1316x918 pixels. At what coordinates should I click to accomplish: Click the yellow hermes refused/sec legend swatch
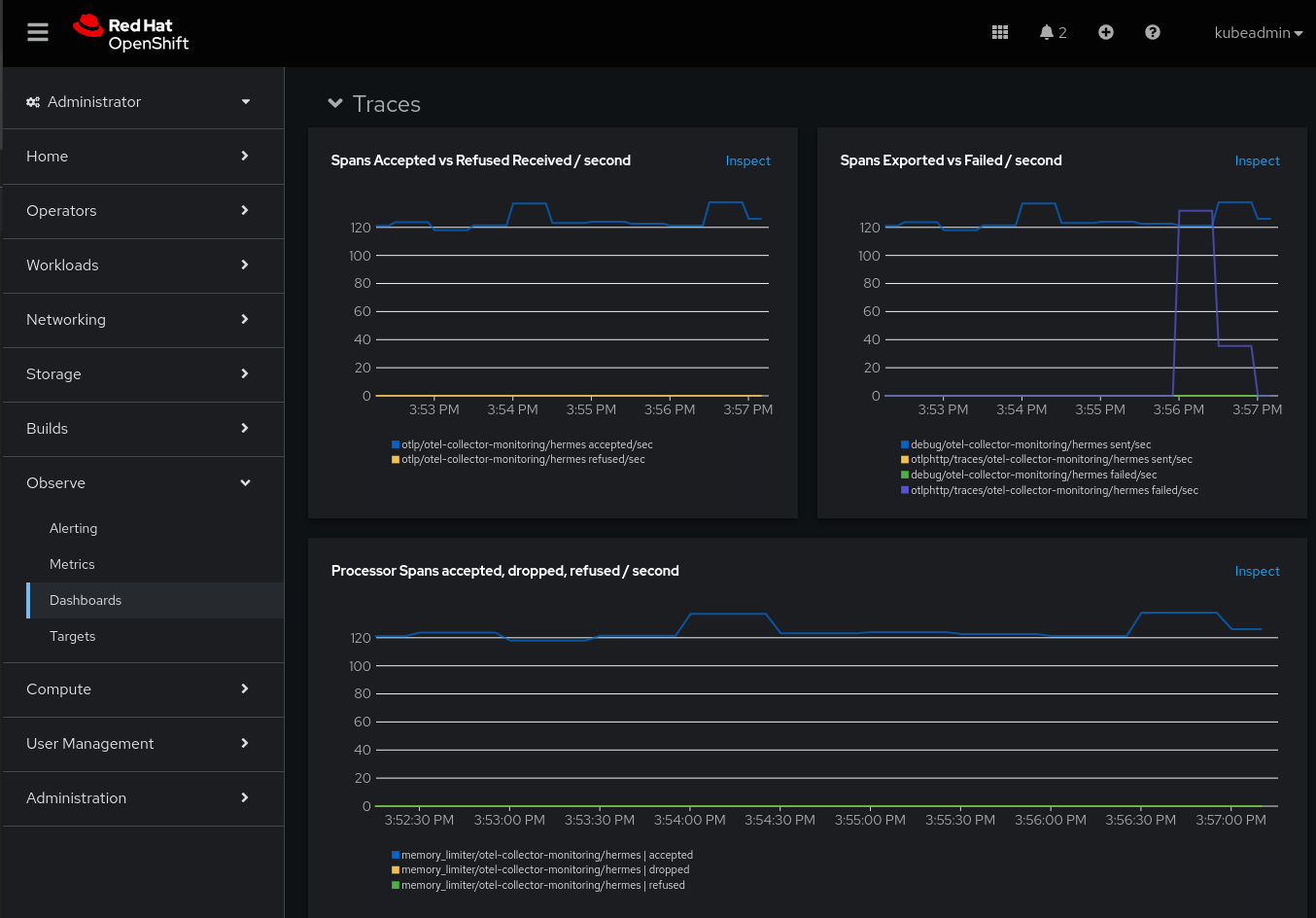click(396, 460)
